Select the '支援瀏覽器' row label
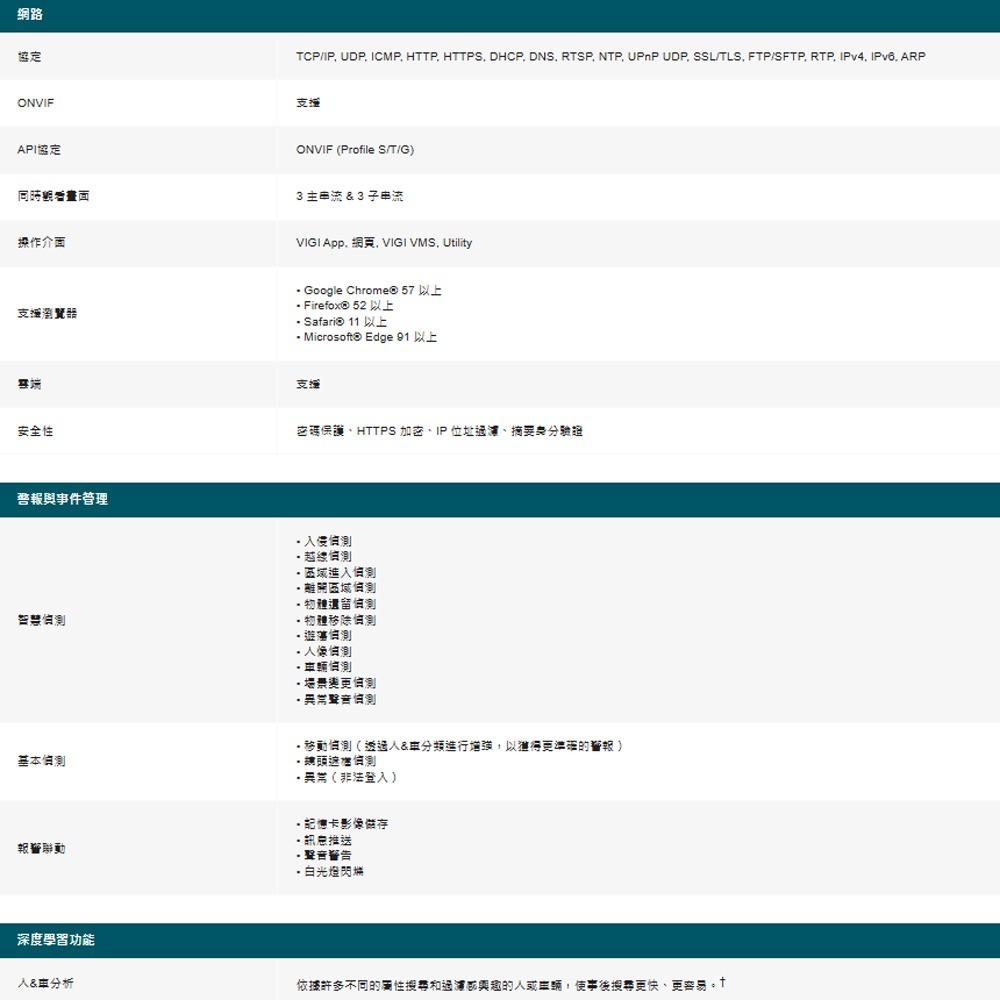The height and width of the screenshot is (1000, 1000). [47, 313]
